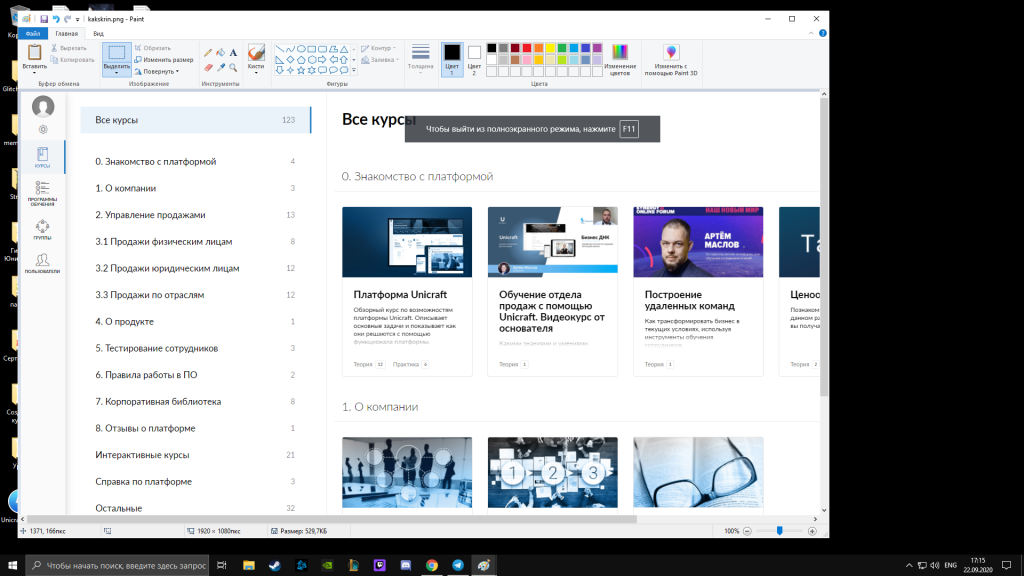Open the Customize Quick Access Toolbar arrow

point(78,20)
